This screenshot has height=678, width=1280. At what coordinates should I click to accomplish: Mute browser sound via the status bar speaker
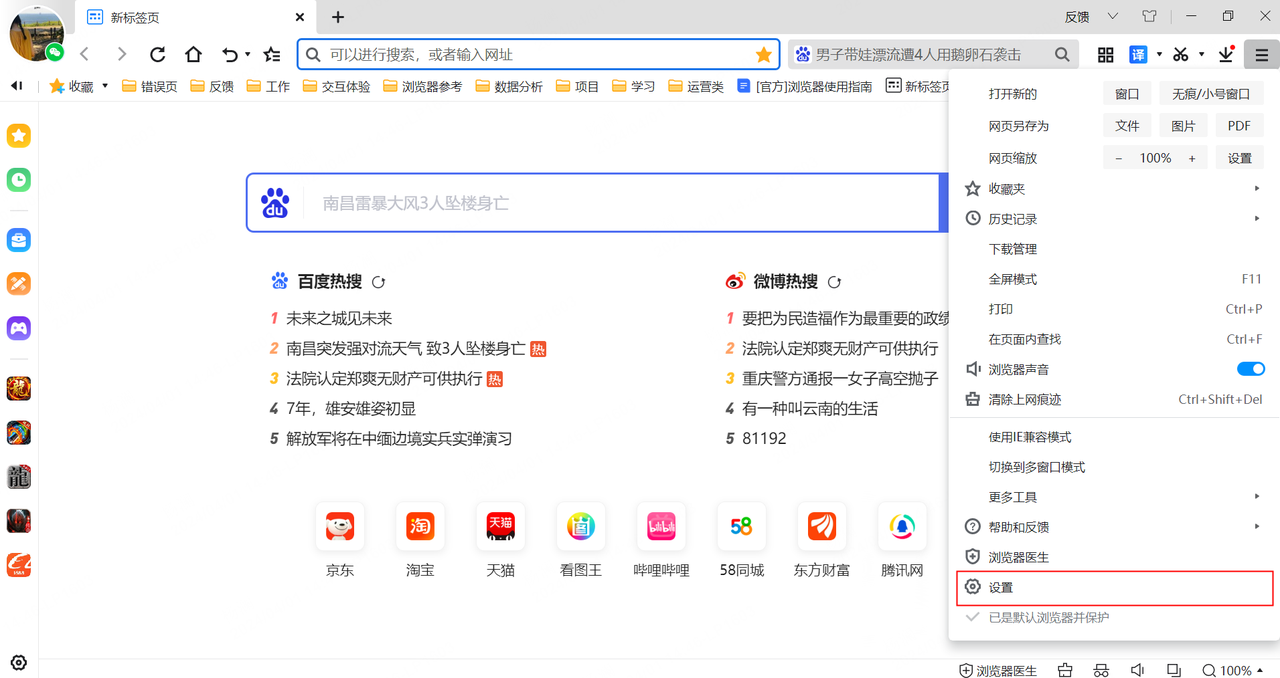(1137, 670)
